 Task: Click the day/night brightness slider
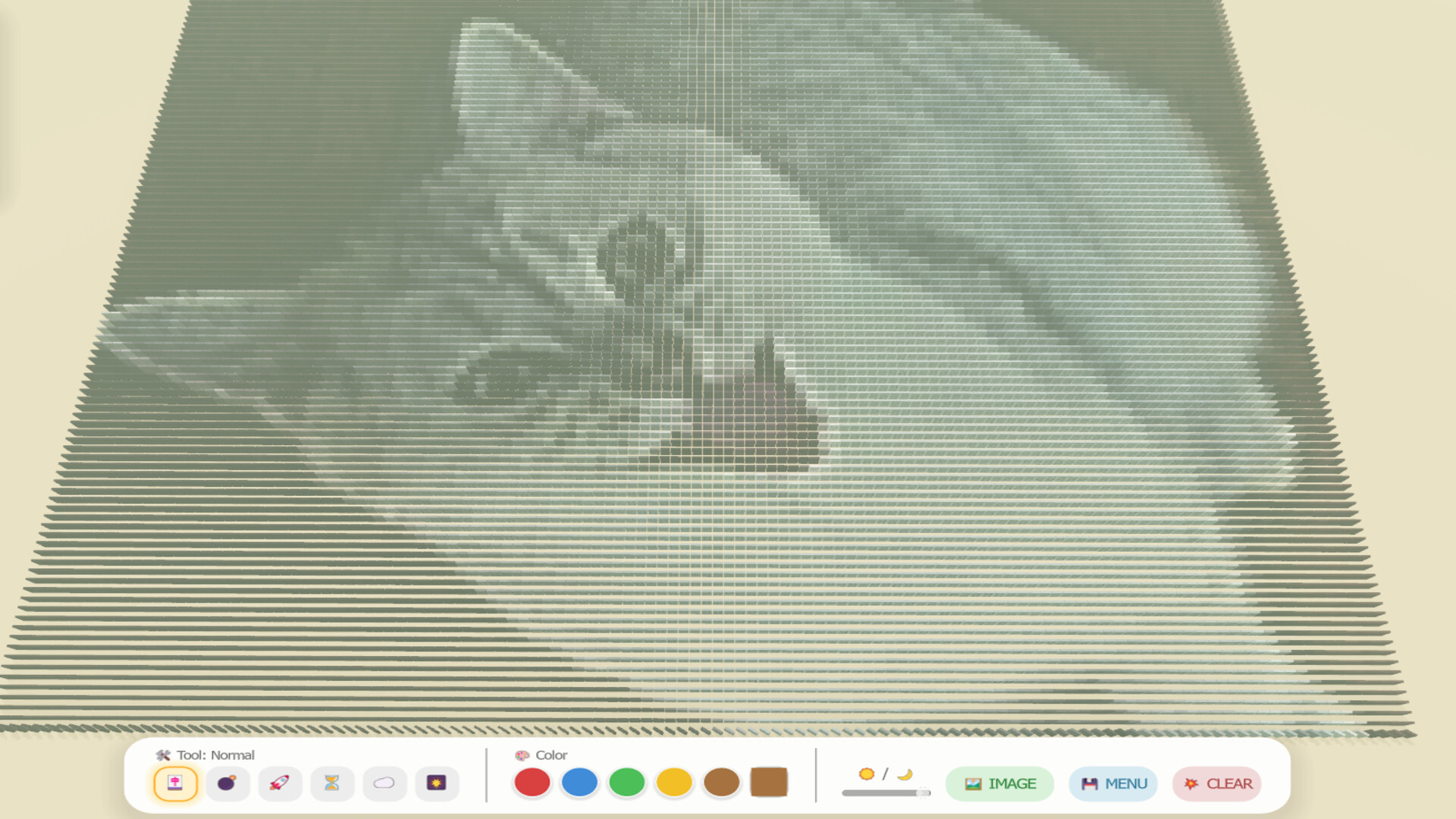(x=886, y=793)
